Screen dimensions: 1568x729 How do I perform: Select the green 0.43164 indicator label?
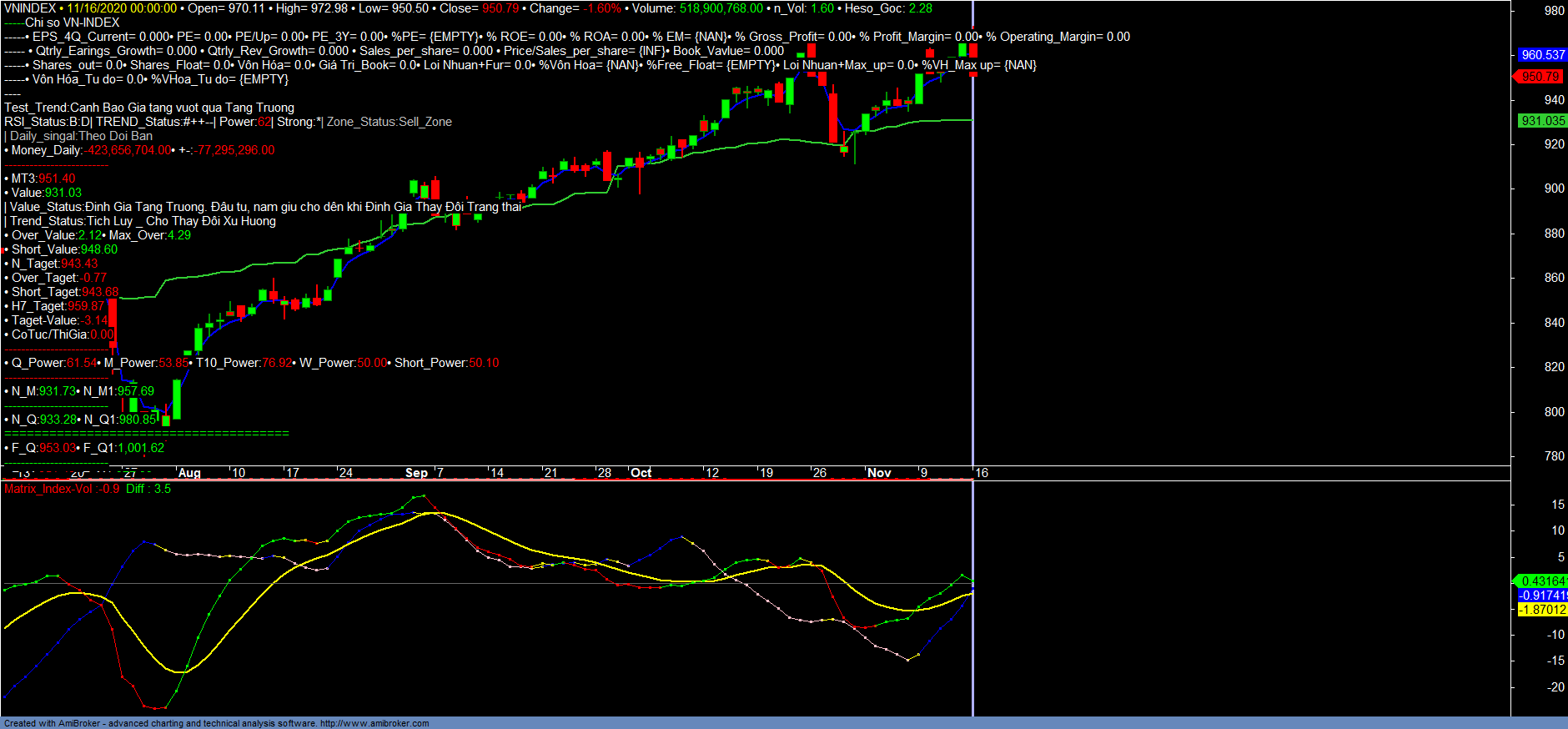tap(1542, 581)
